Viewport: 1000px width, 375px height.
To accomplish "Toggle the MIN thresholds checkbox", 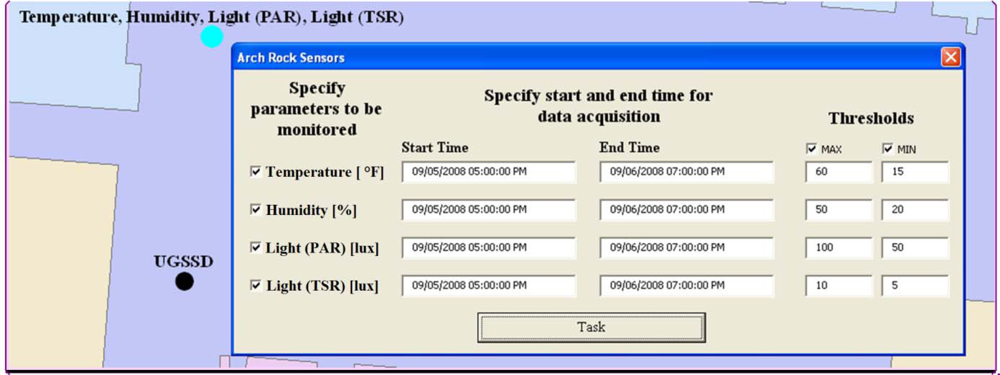I will point(888,149).
